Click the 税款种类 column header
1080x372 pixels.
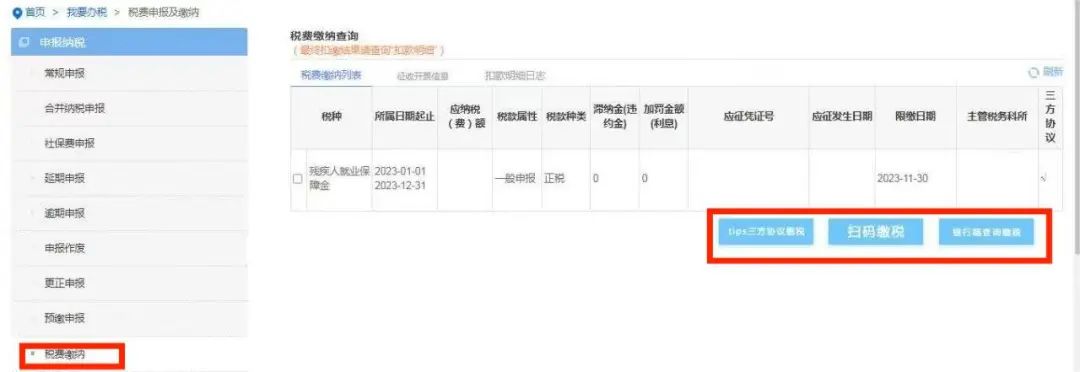(x=565, y=117)
